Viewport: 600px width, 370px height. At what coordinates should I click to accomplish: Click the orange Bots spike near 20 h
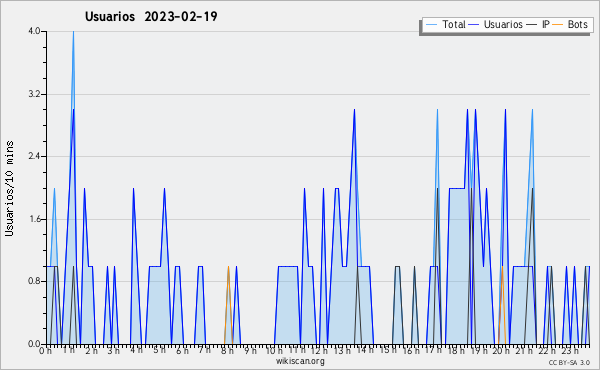[x=502, y=305]
